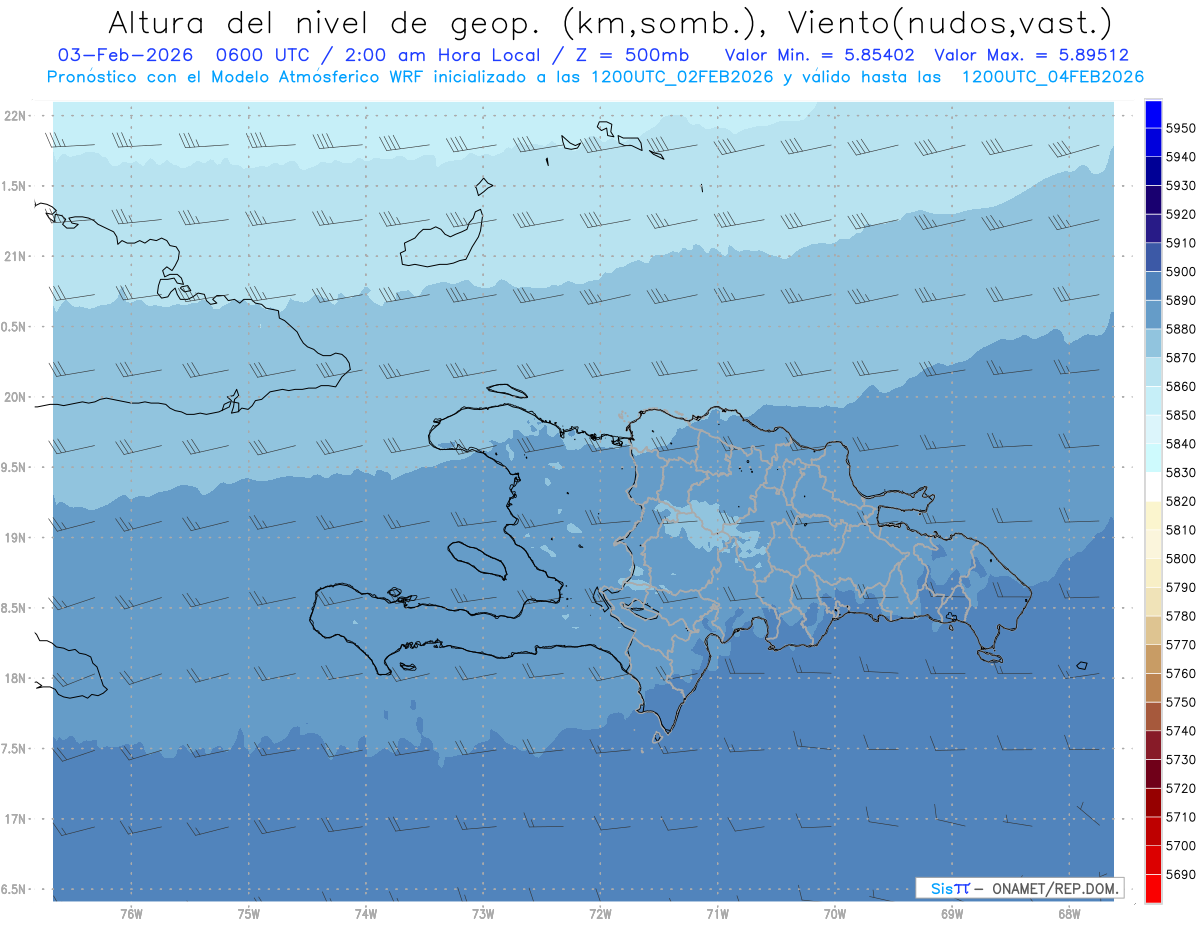This screenshot has height=927, width=1200.
Task: Click the 21N latitude label
Action: [x=14, y=256]
